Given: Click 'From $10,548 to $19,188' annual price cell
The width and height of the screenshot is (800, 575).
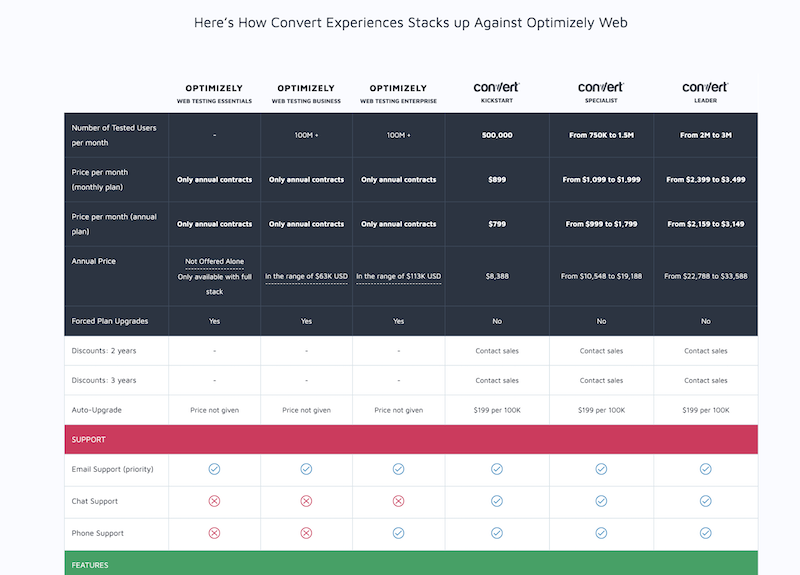Looking at the screenshot, I should 602,276.
